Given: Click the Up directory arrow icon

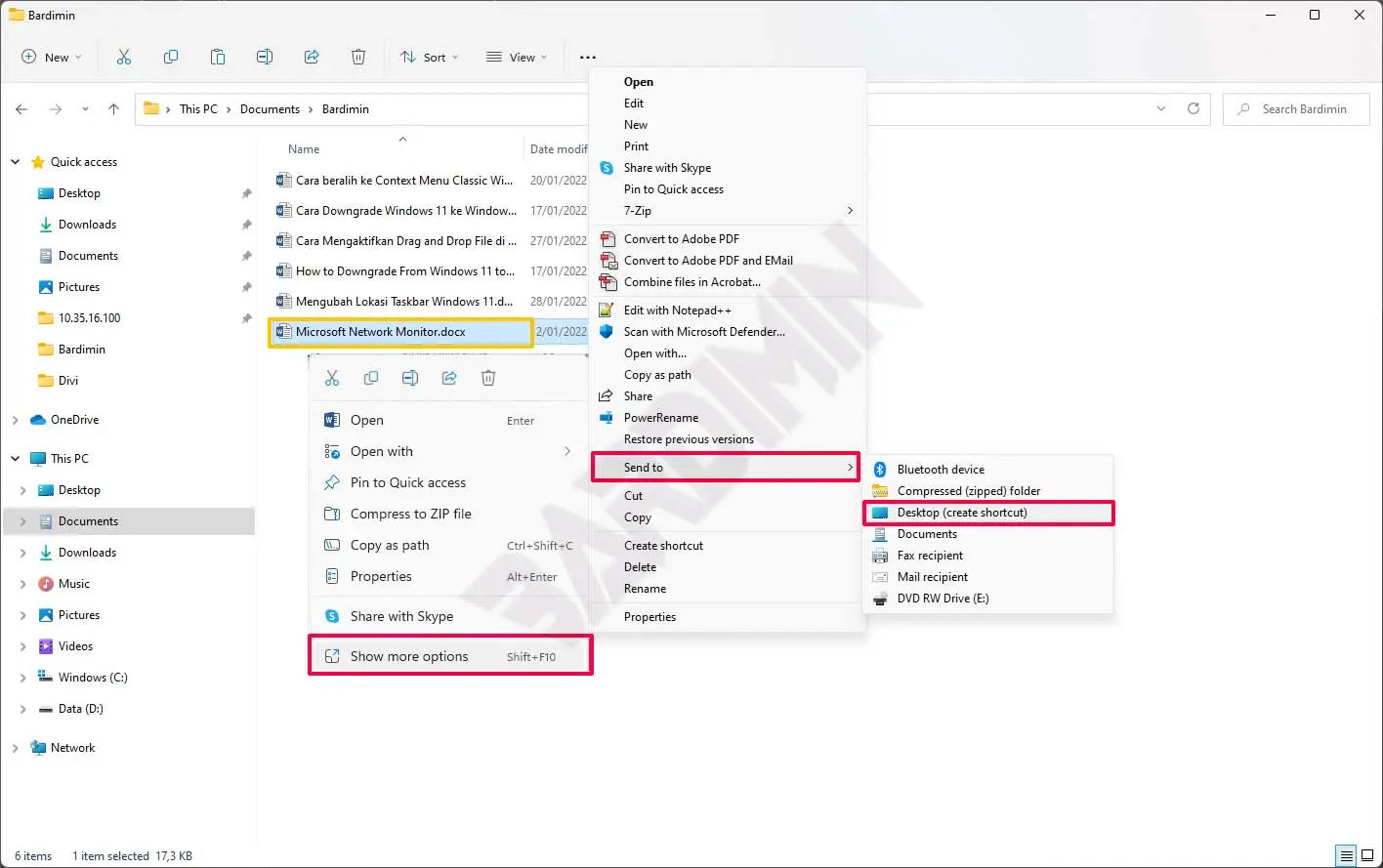Looking at the screenshot, I should [113, 109].
